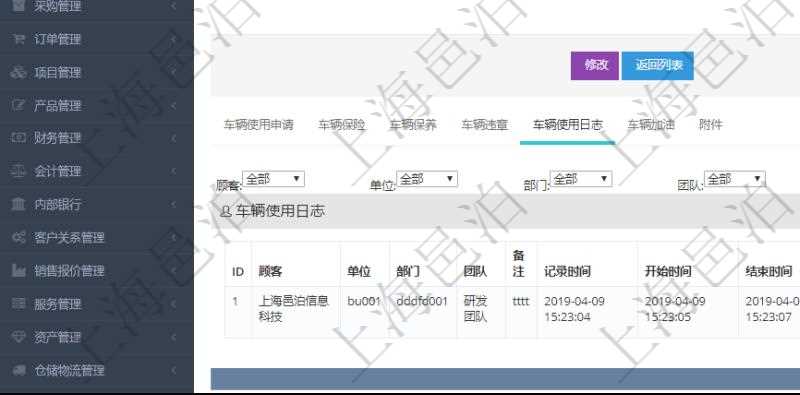Open 会计管理 in the sidebar

tap(58, 171)
